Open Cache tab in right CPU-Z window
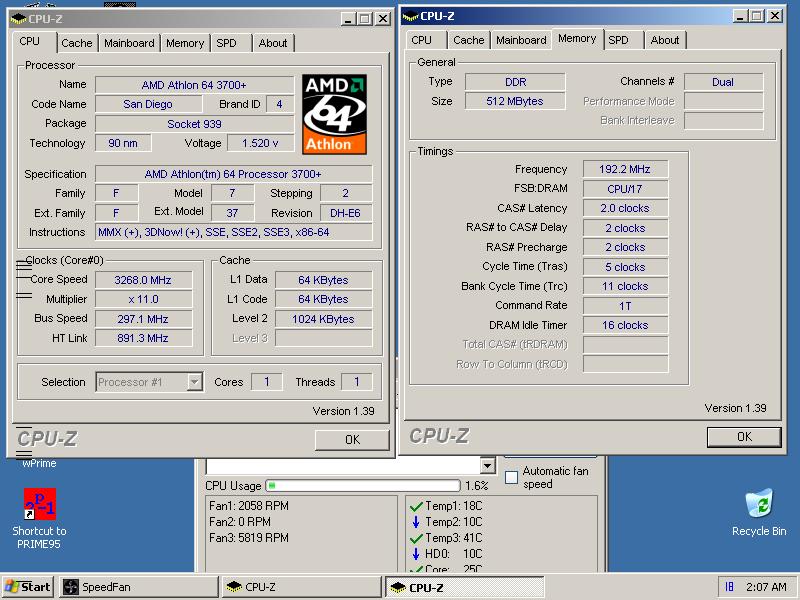 (x=469, y=40)
